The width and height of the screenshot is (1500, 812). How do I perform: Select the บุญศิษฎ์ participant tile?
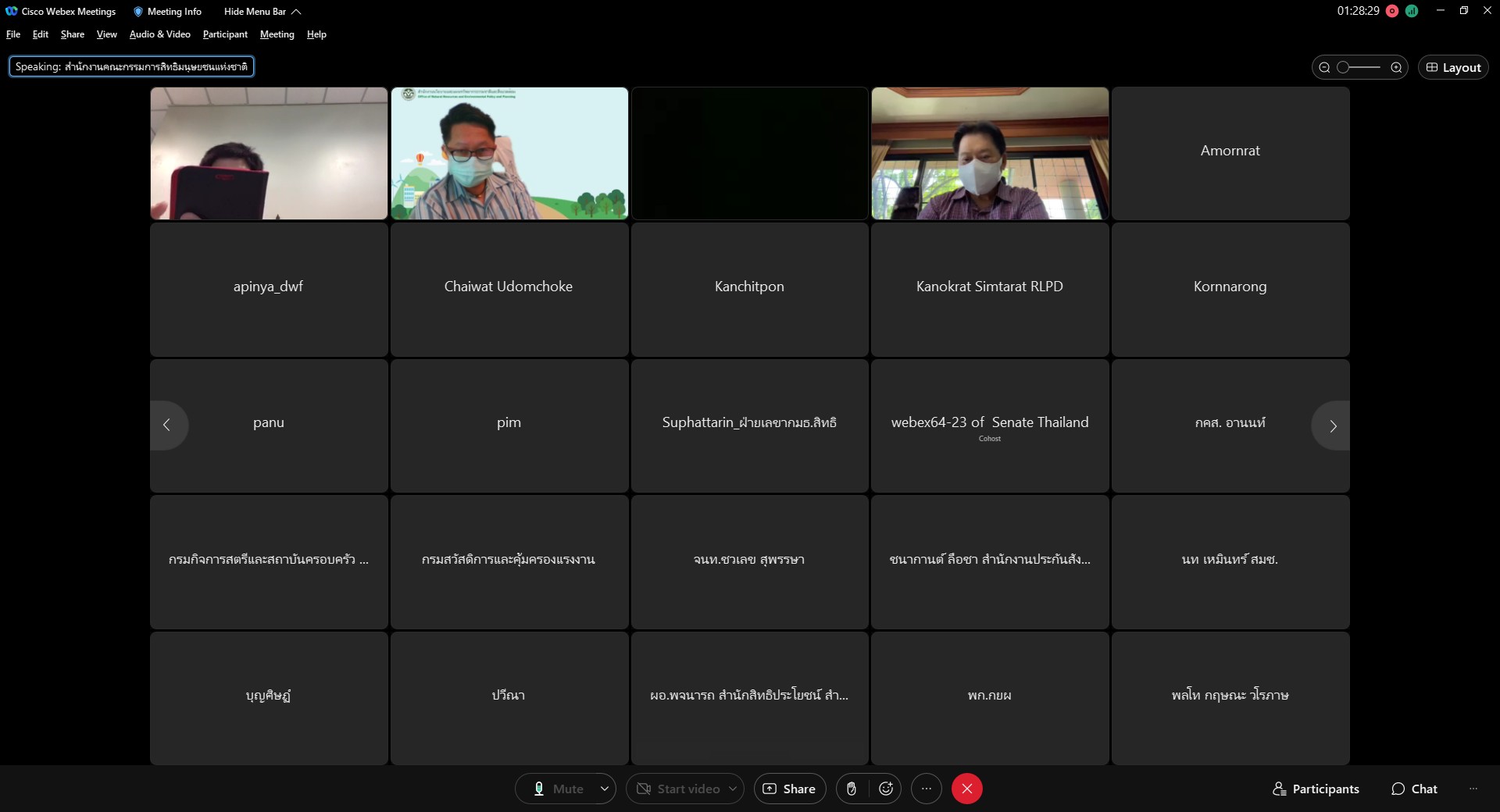point(269,698)
